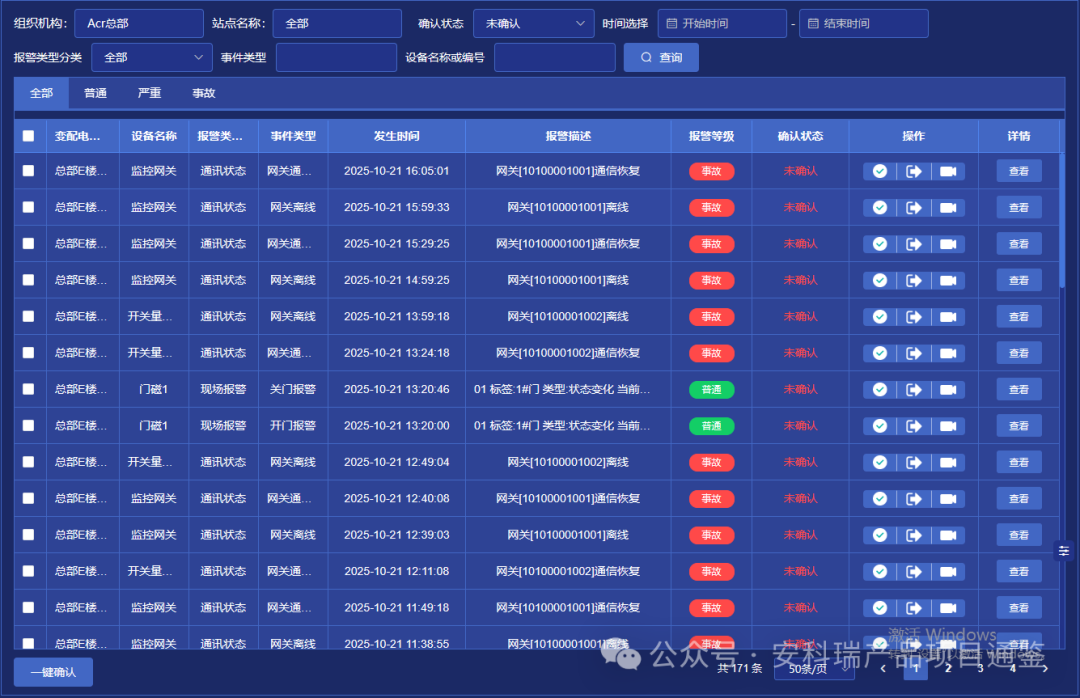Click the table's vertical scrollbar

point(1062,220)
